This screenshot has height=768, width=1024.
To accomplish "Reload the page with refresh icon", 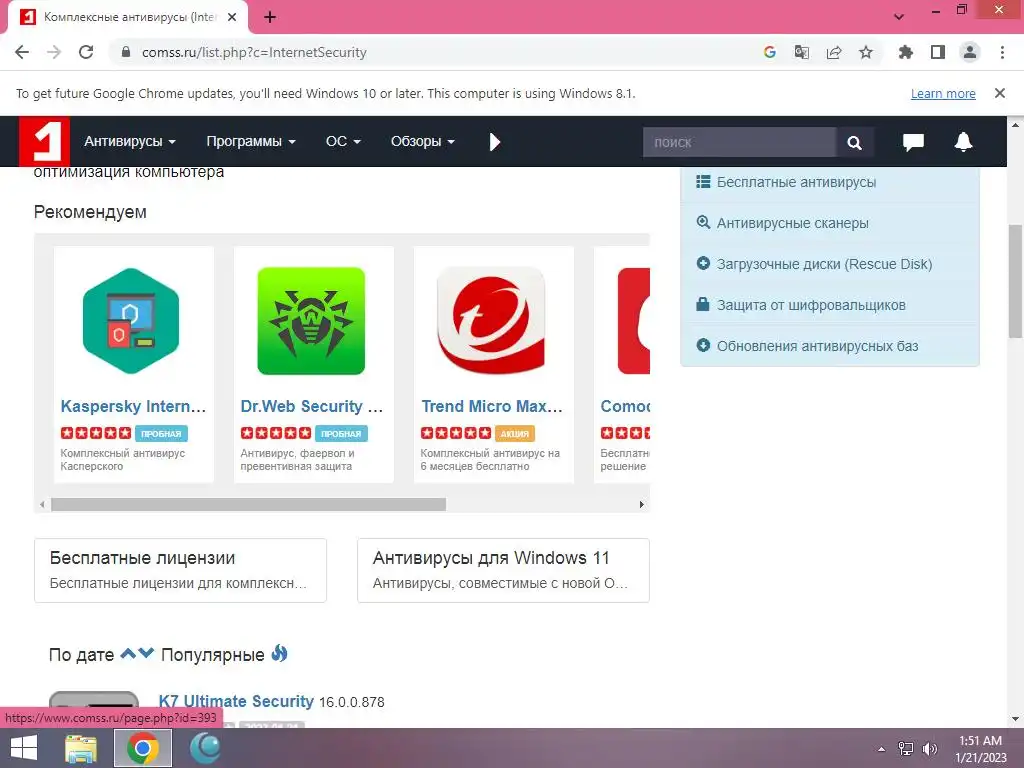I will [x=86, y=52].
